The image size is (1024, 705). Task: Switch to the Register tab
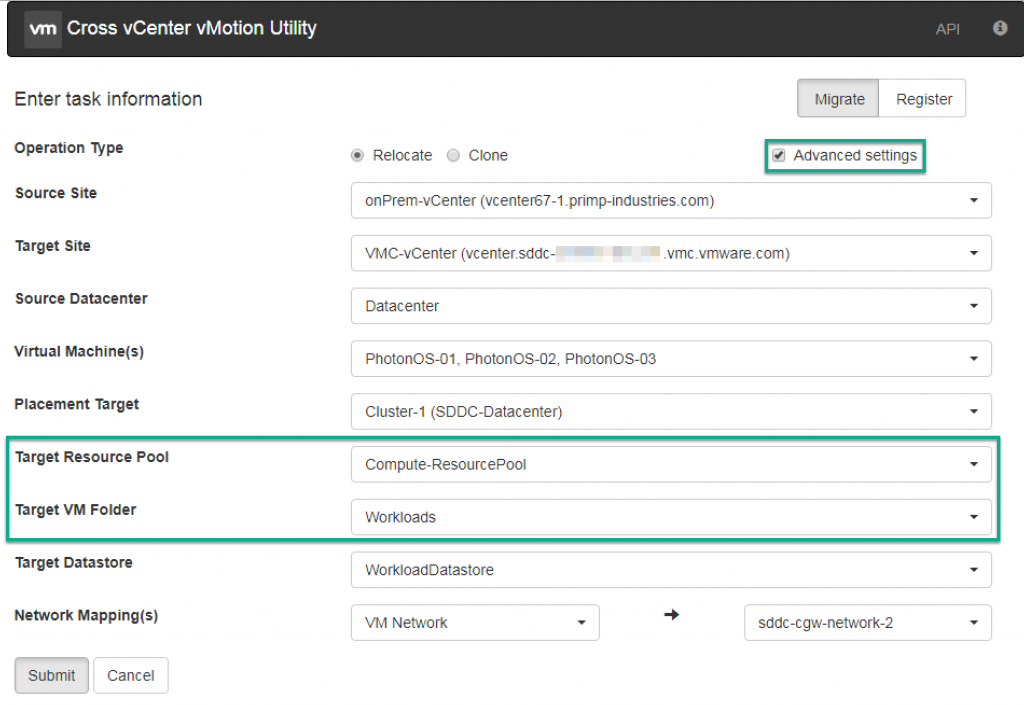(922, 98)
